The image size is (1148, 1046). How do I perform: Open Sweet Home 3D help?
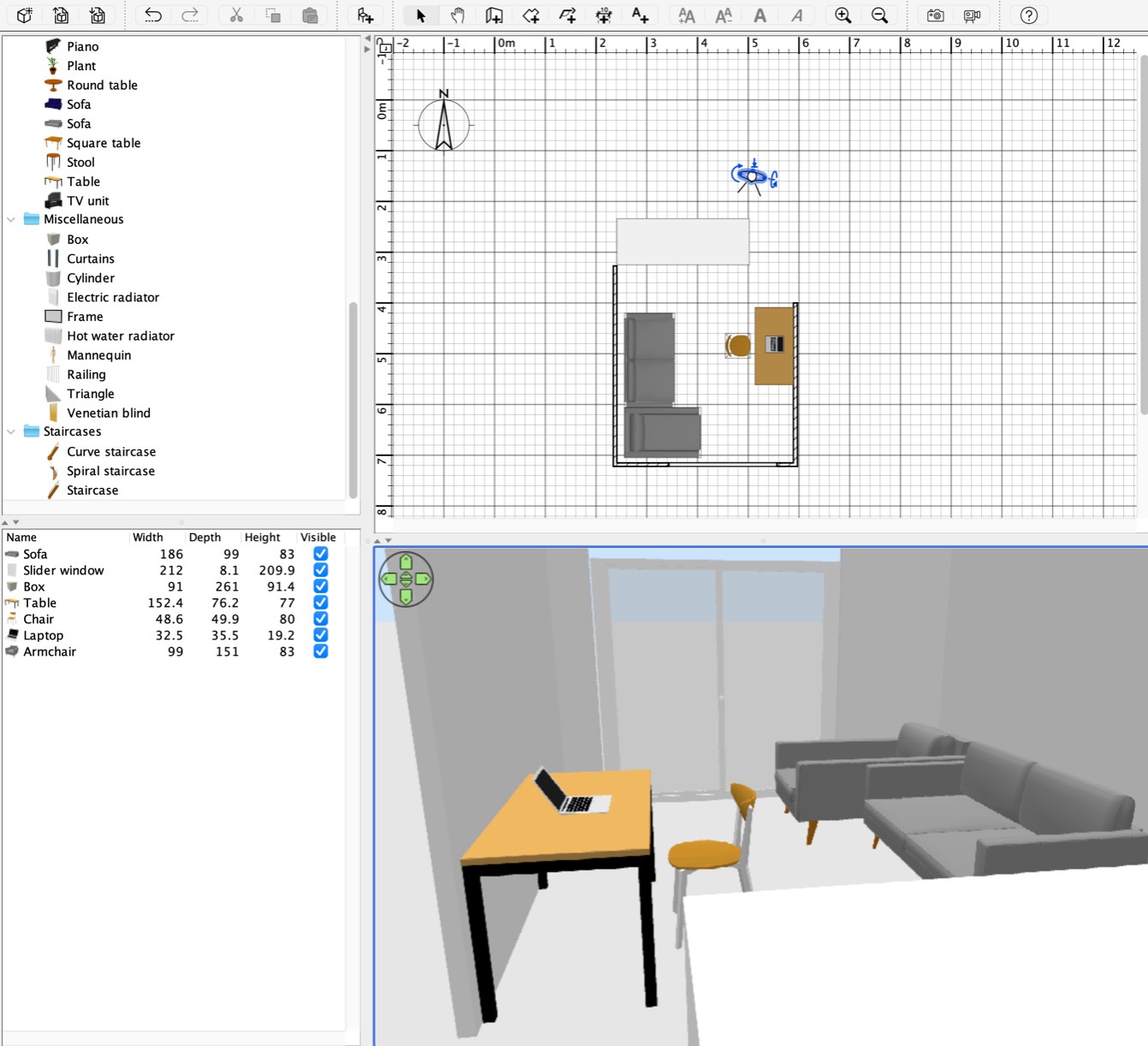click(x=1029, y=15)
